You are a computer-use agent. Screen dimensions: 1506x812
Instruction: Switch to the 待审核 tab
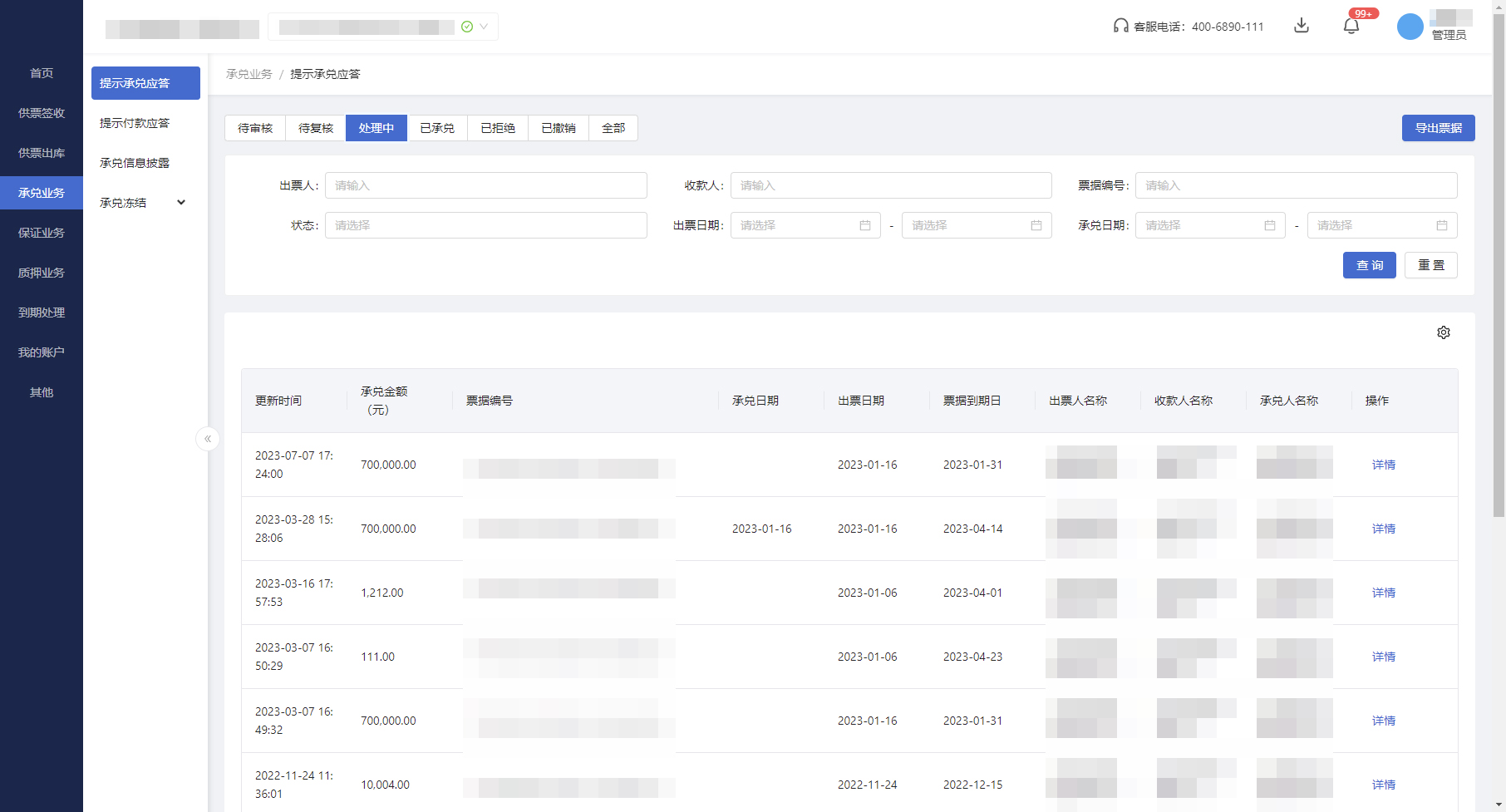(255, 128)
